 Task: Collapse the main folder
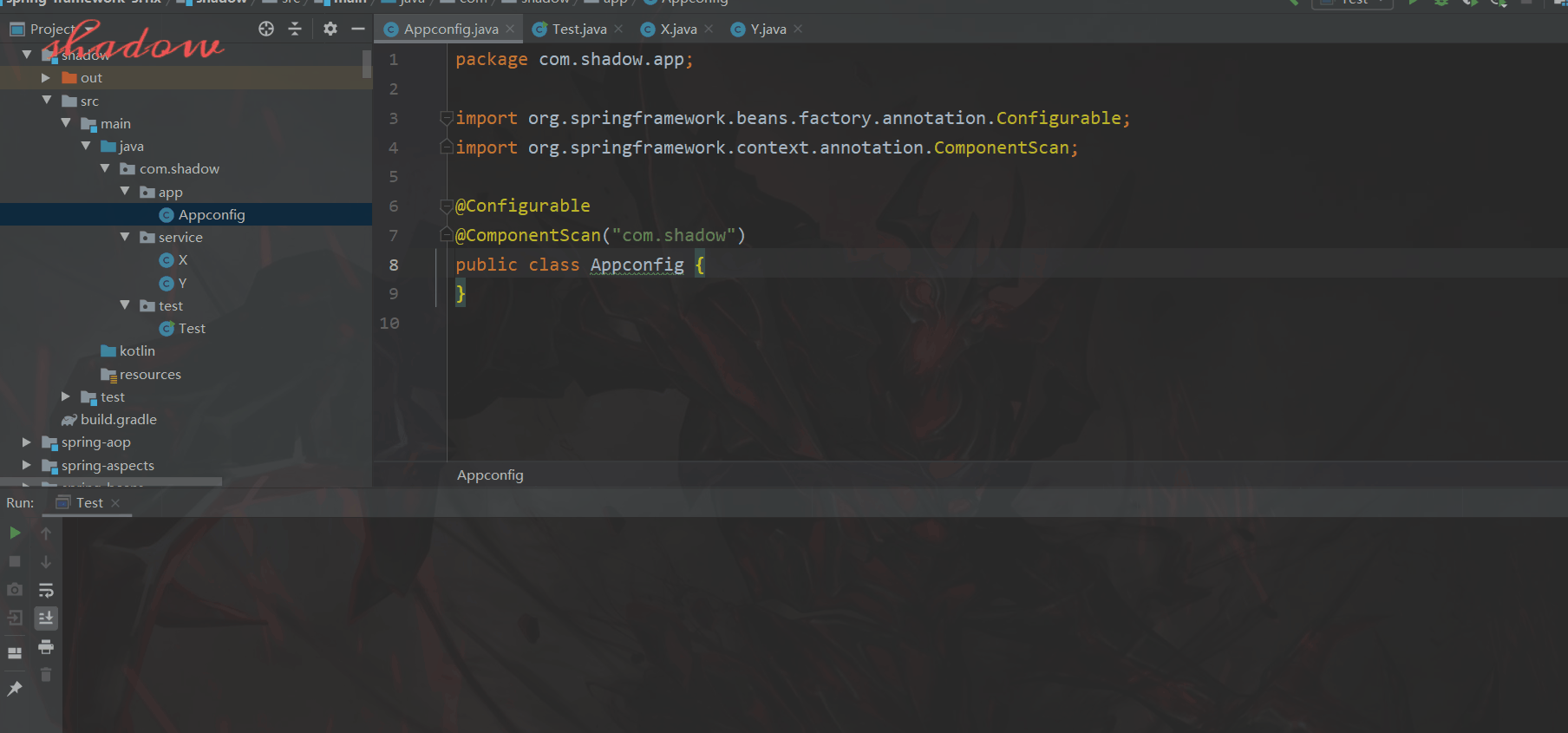coord(66,123)
